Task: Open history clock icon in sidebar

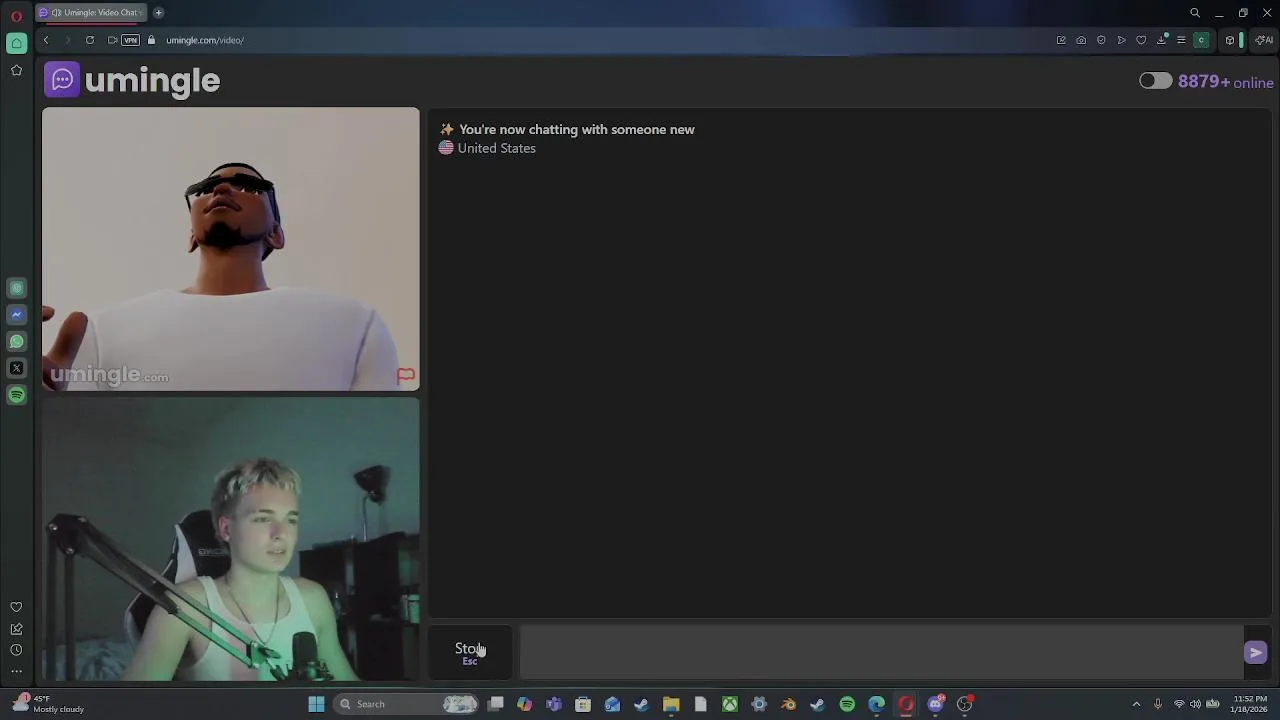Action: click(x=16, y=650)
